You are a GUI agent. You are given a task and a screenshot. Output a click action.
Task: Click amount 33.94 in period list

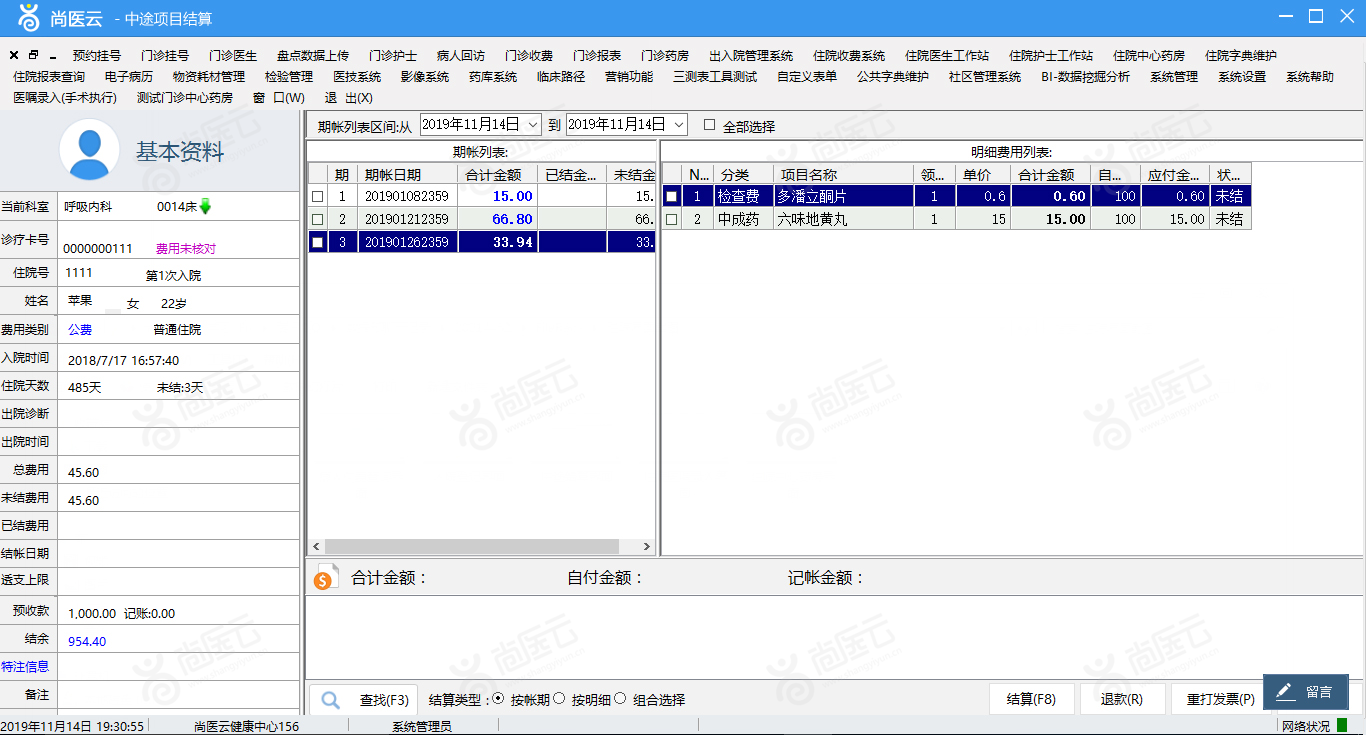tap(512, 242)
